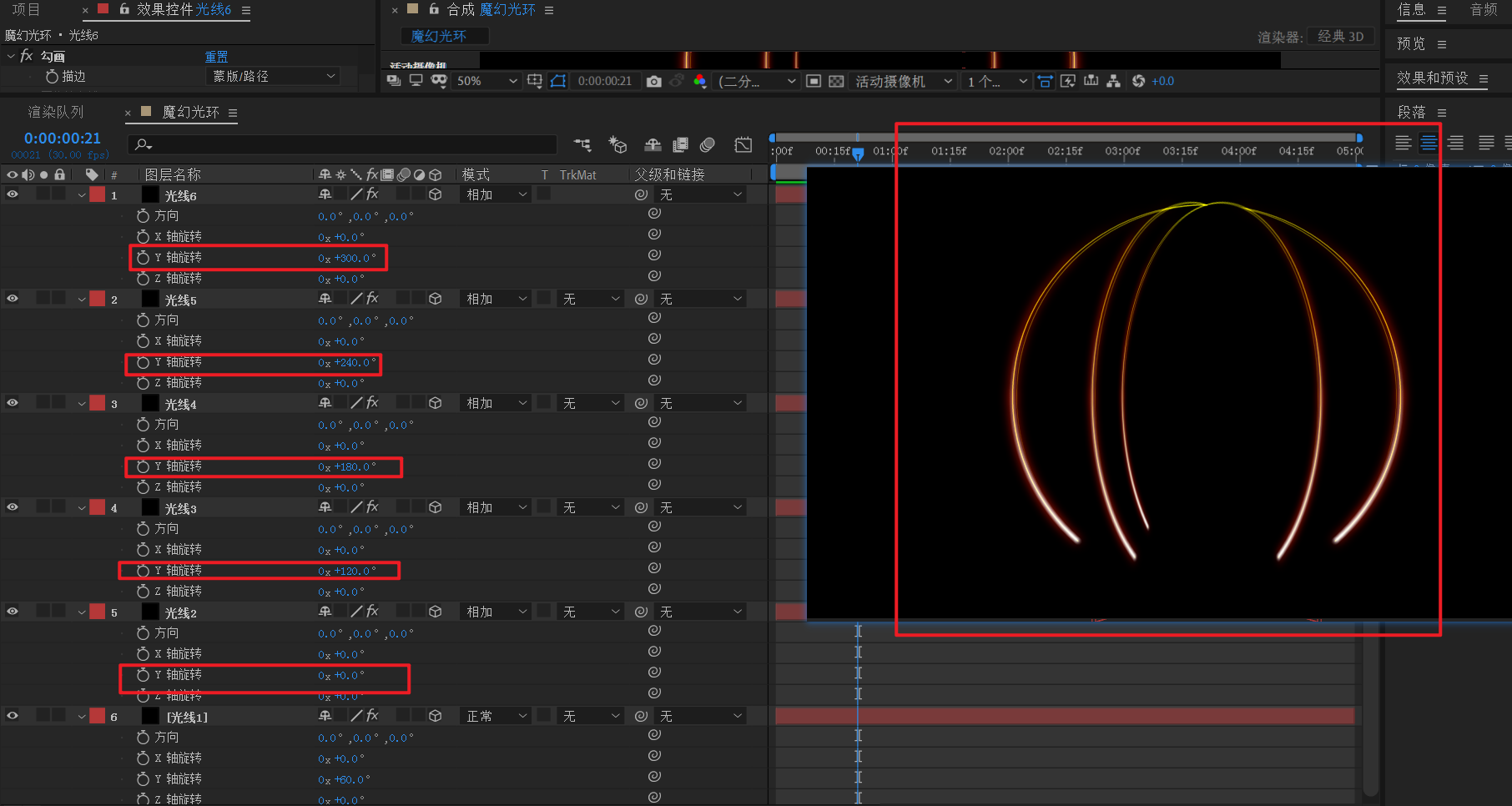Hide the 光线3 layer eye
The height and width of the screenshot is (806, 1512).
tap(13, 507)
